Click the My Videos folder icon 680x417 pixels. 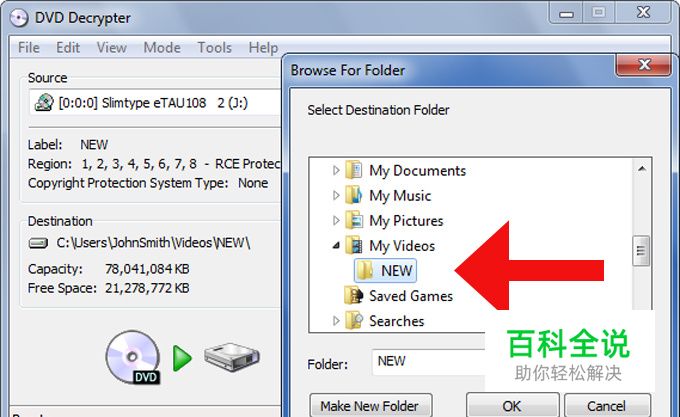pyautogui.click(x=354, y=245)
